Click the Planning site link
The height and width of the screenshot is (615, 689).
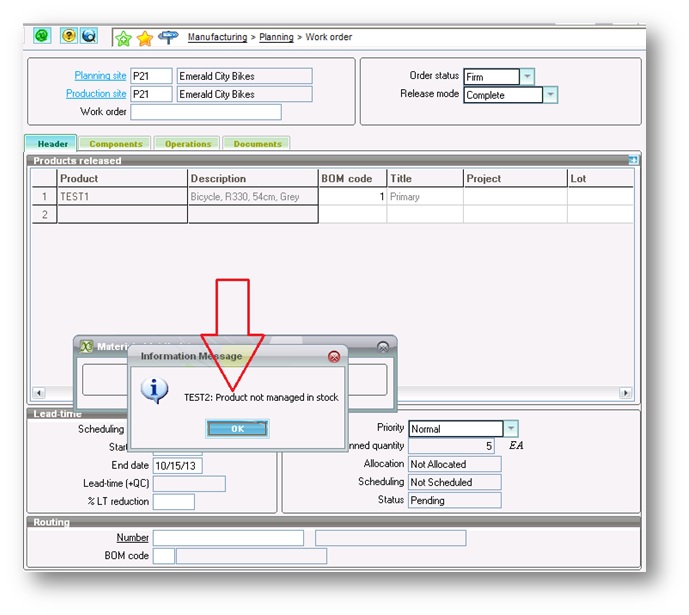pos(100,76)
